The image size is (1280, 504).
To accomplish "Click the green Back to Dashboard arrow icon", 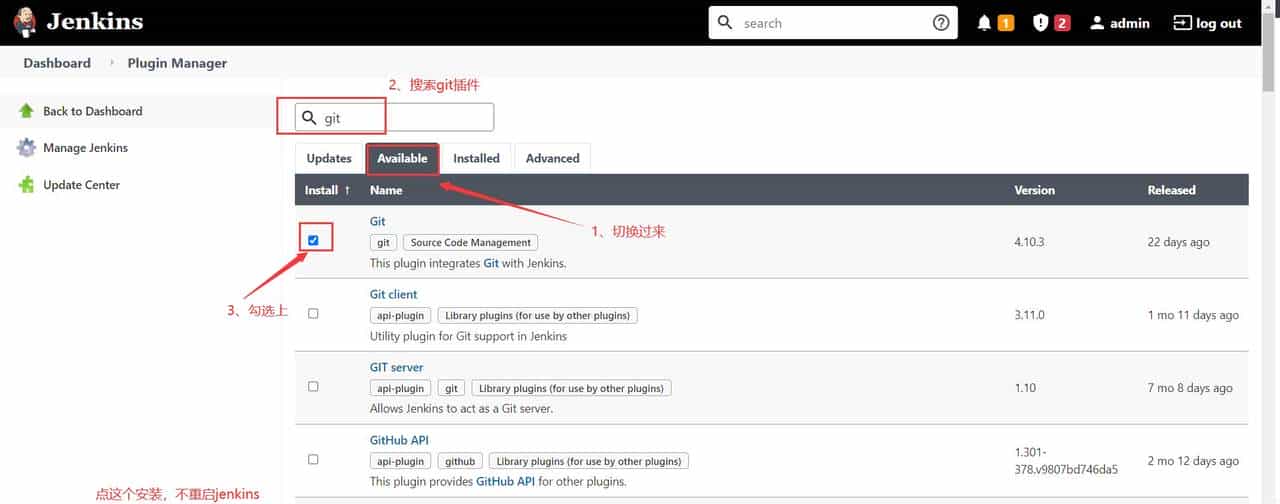I will coord(27,111).
